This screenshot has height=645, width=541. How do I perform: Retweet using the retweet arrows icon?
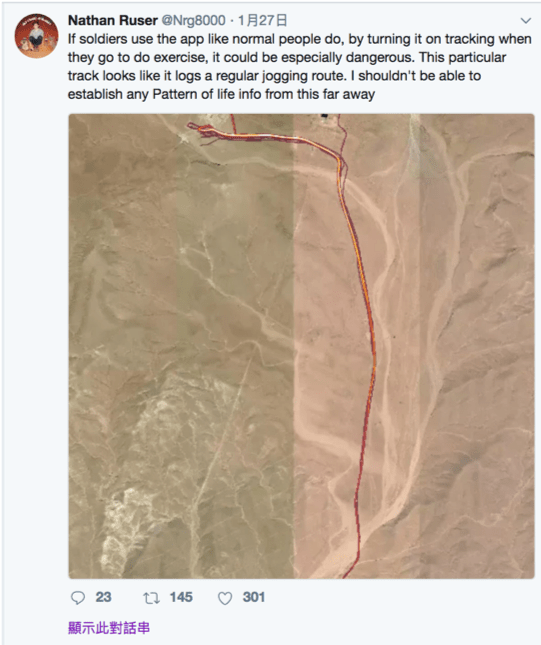pos(151,598)
